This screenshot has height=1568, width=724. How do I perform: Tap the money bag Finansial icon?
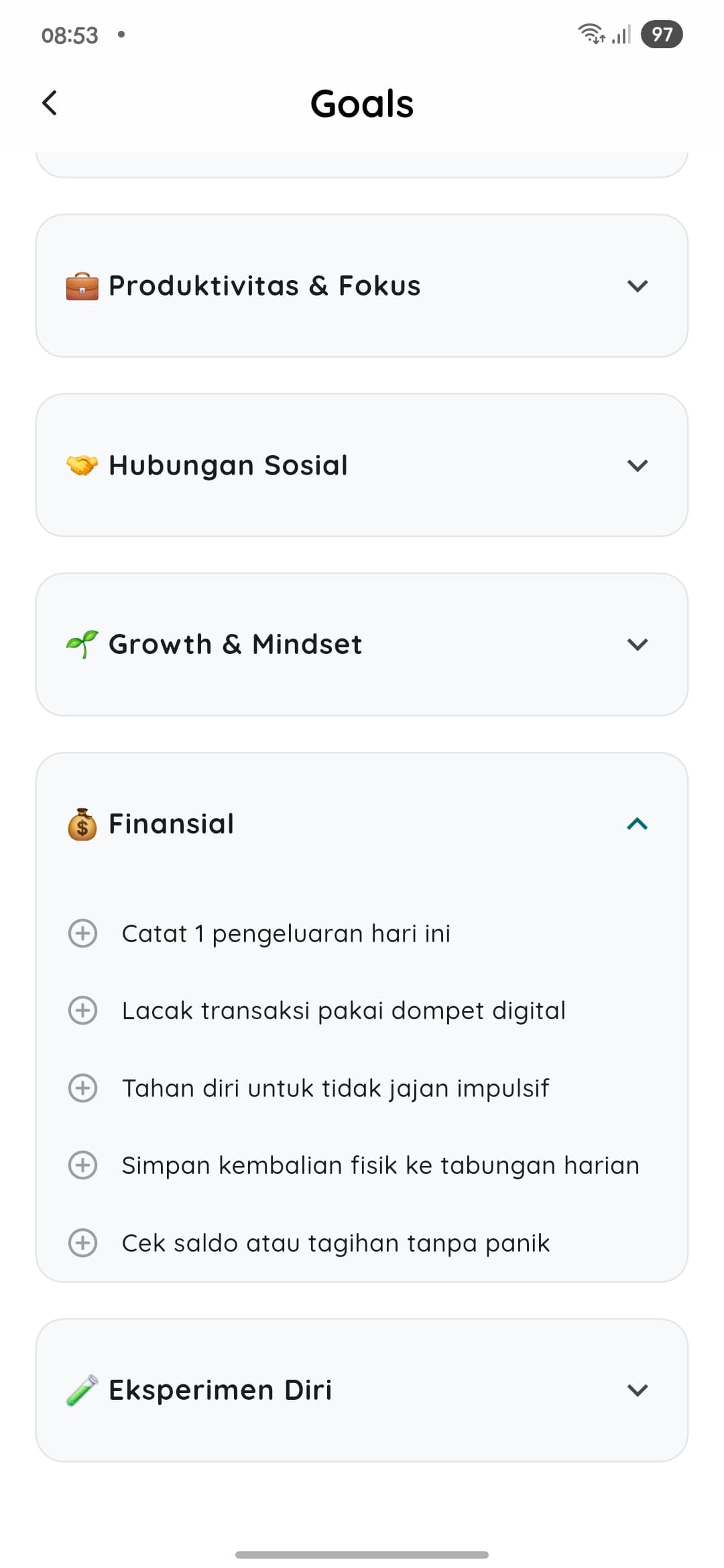point(82,824)
